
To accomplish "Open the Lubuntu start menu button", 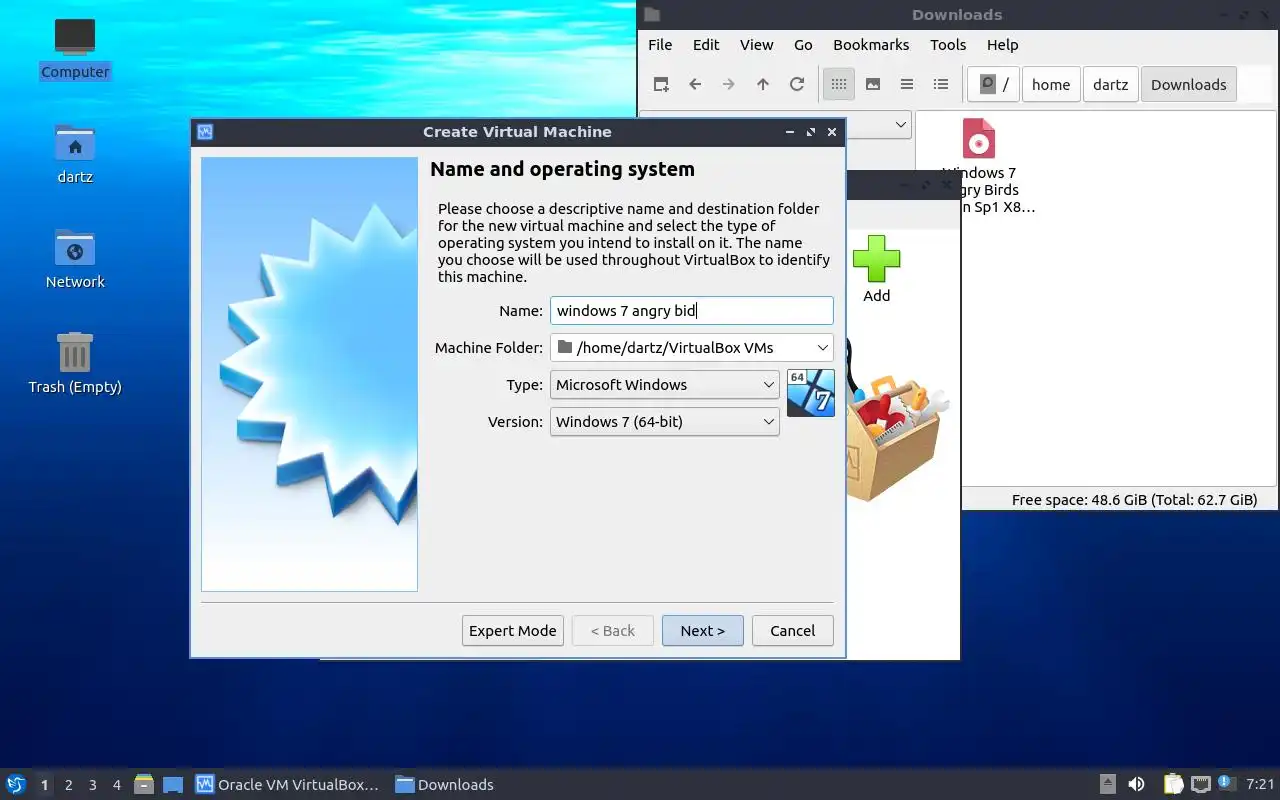I will click(16, 784).
